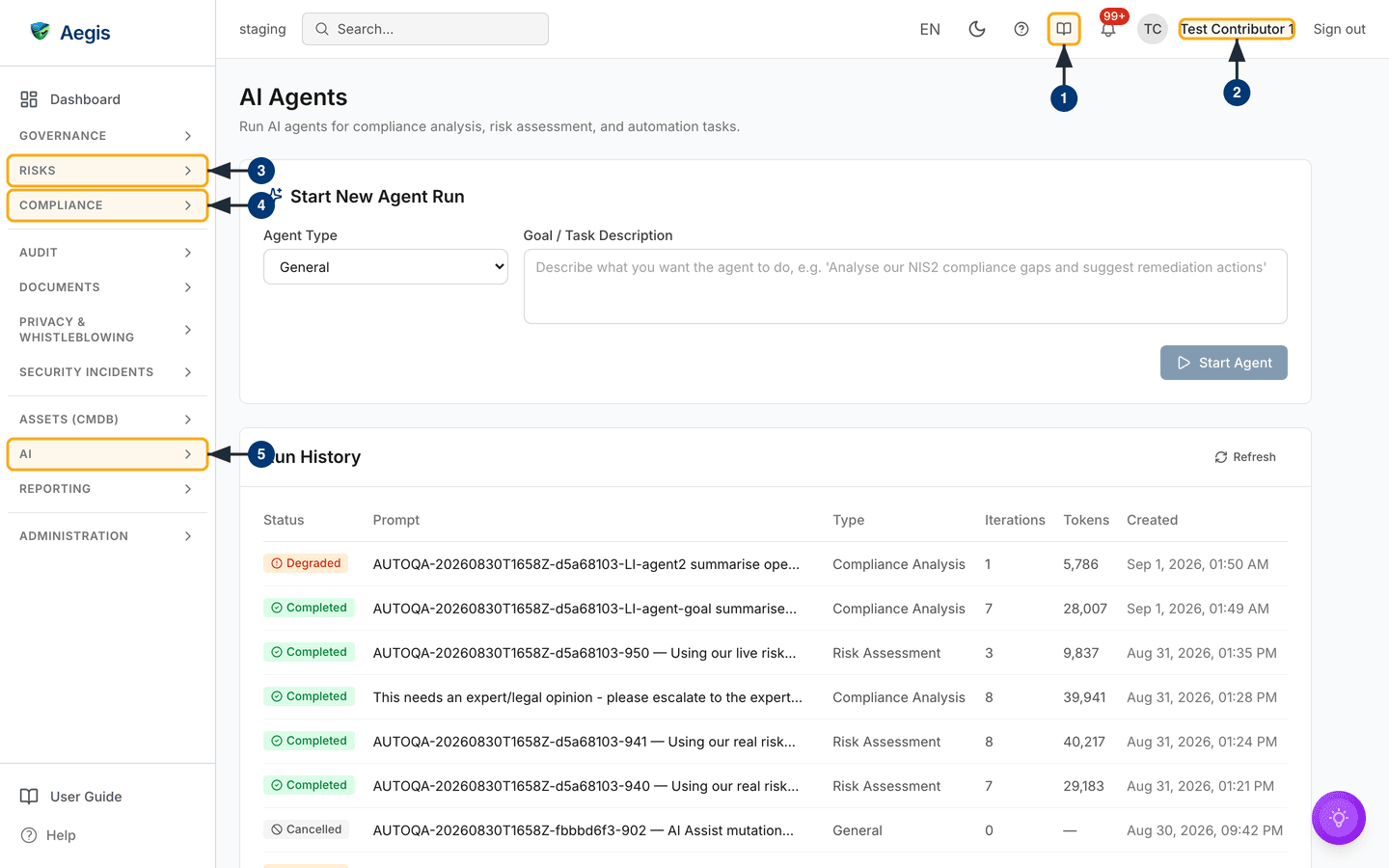This screenshot has height=868, width=1389.
Task: Click the play icon on Start Agent
Action: [x=1184, y=363]
